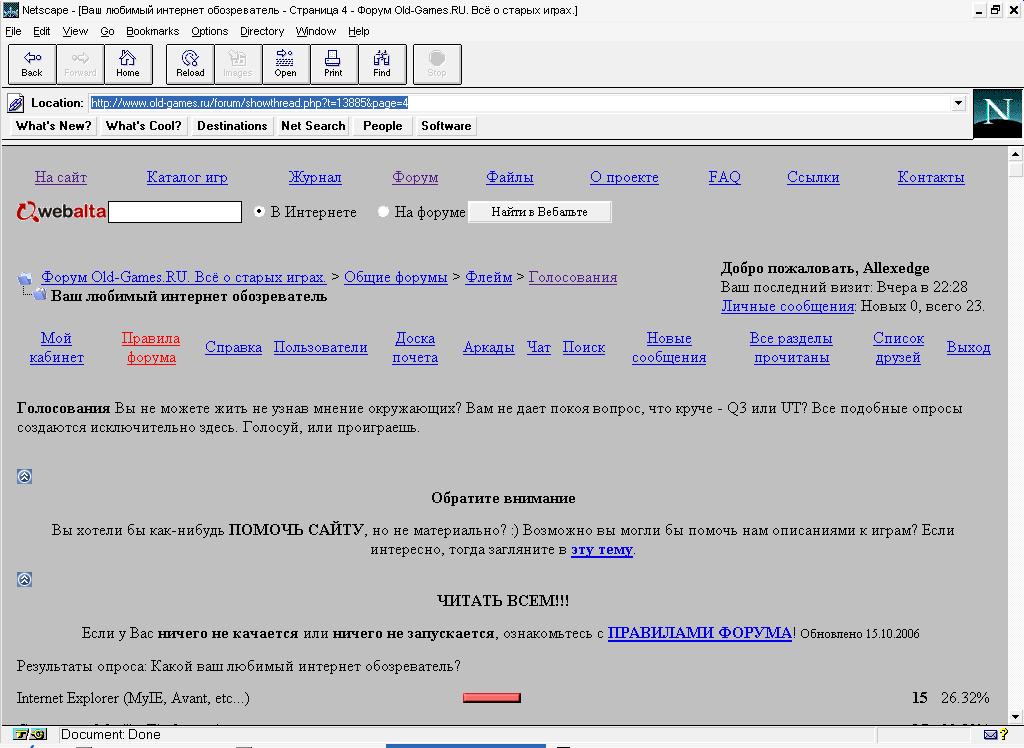Open the Файлы link
1024x748 pixels.
tap(509, 177)
